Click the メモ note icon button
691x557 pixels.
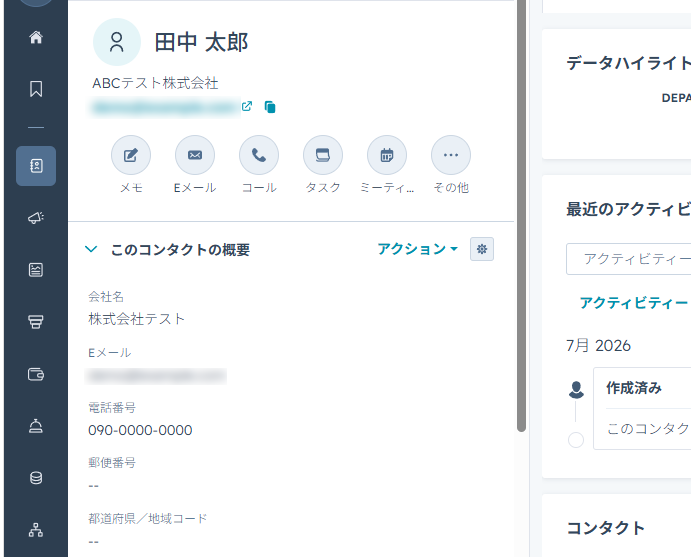[131, 155]
